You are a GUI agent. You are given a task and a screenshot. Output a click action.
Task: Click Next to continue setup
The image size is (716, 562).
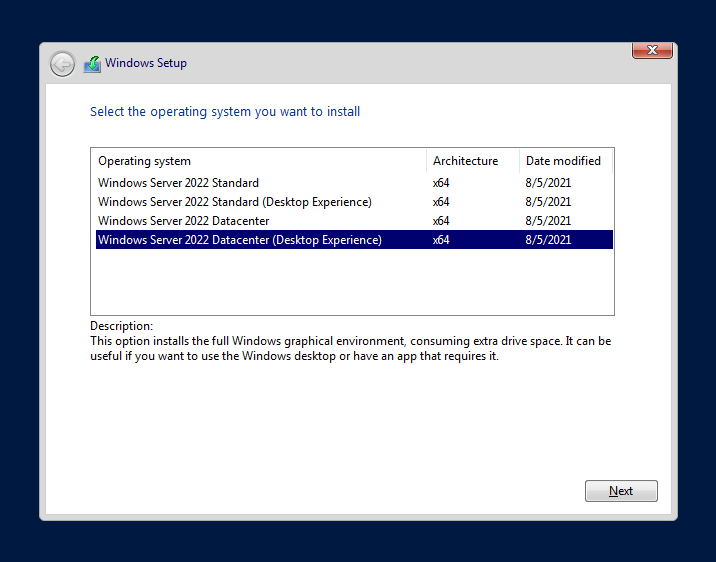[621, 491]
